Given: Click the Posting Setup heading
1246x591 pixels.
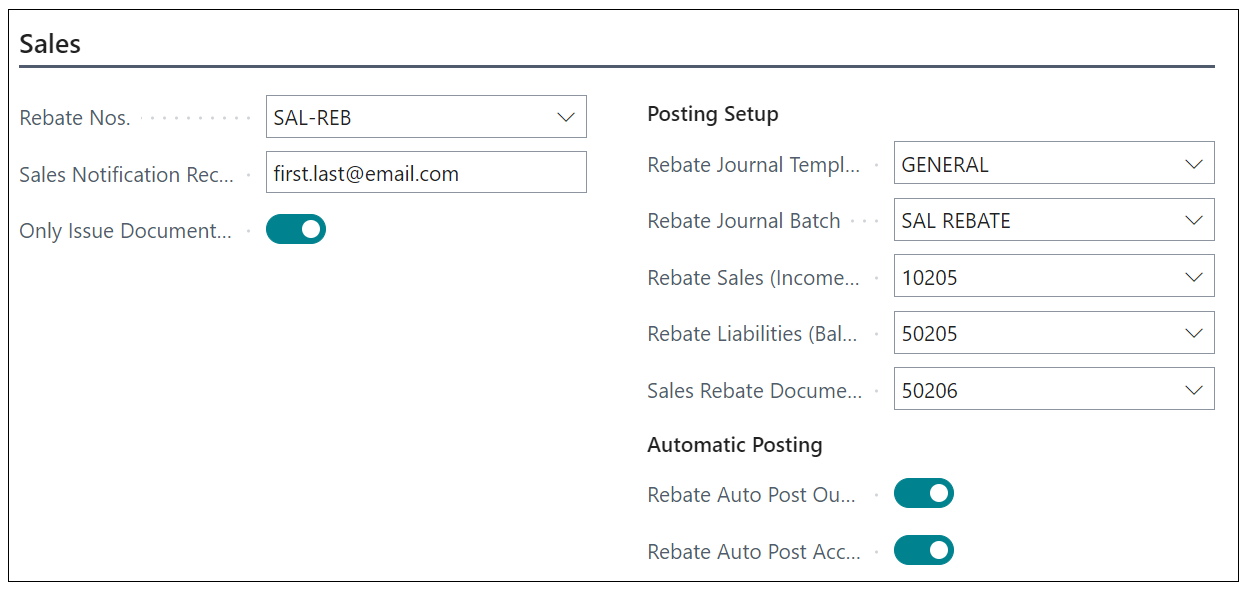Looking at the screenshot, I should pos(712,114).
